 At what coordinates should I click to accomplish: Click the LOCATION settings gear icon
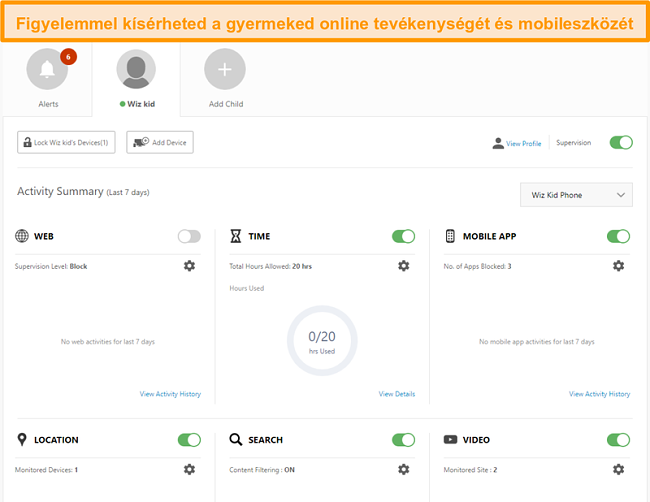tap(189, 469)
